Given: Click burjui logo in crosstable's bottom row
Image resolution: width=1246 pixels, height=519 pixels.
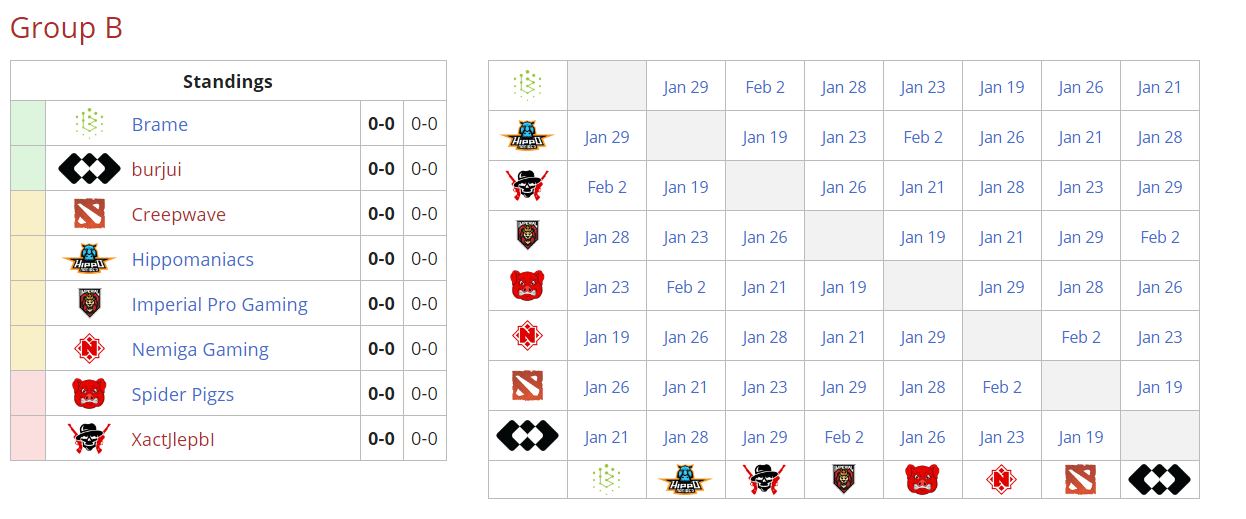Looking at the screenshot, I should [1159, 480].
